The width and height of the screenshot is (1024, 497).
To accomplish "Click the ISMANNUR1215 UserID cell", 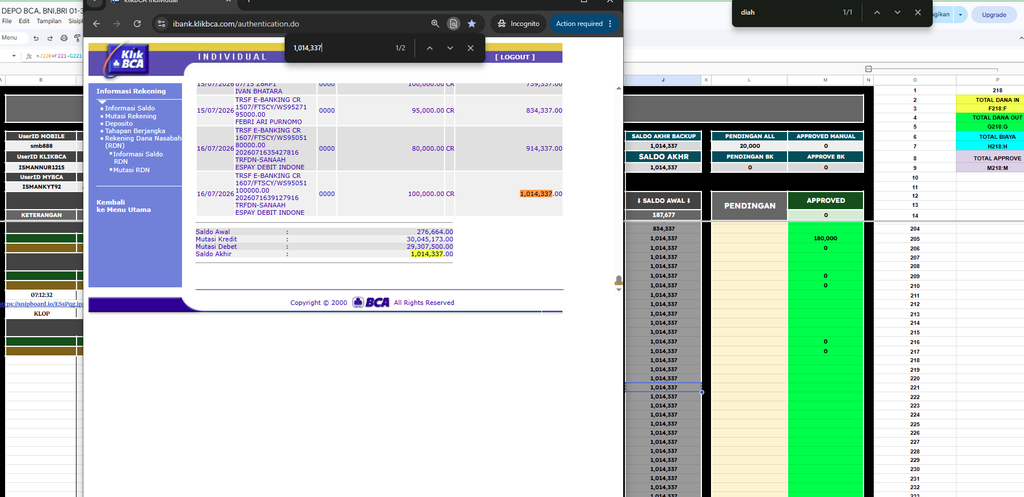I will point(42,167).
